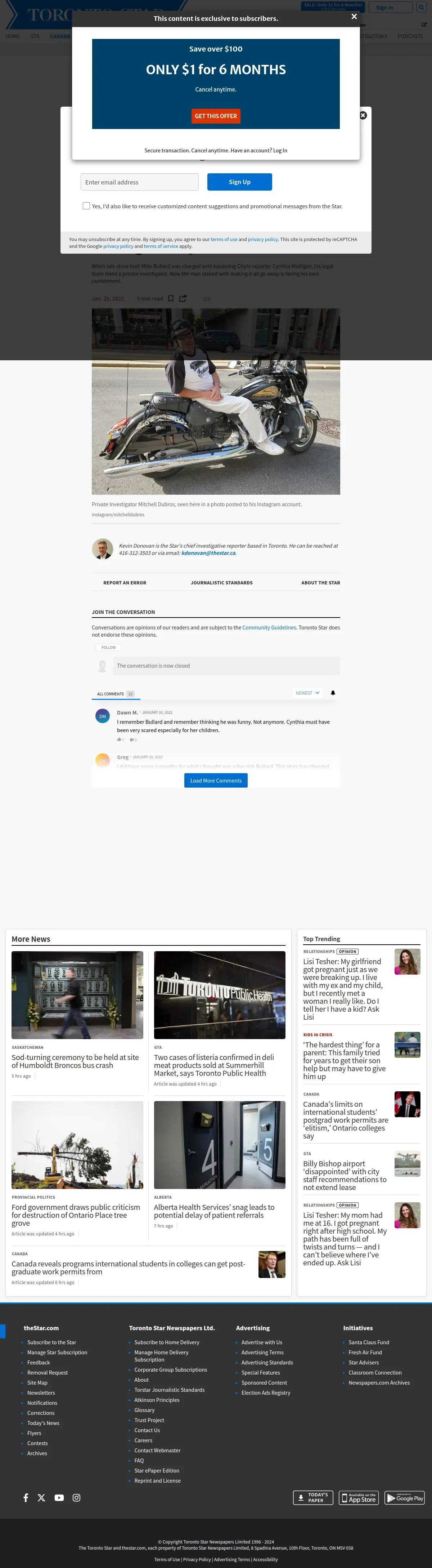Open the Facebook icon in footer
Image resolution: width=432 pixels, height=1568 pixels.
pyautogui.click(x=26, y=1497)
